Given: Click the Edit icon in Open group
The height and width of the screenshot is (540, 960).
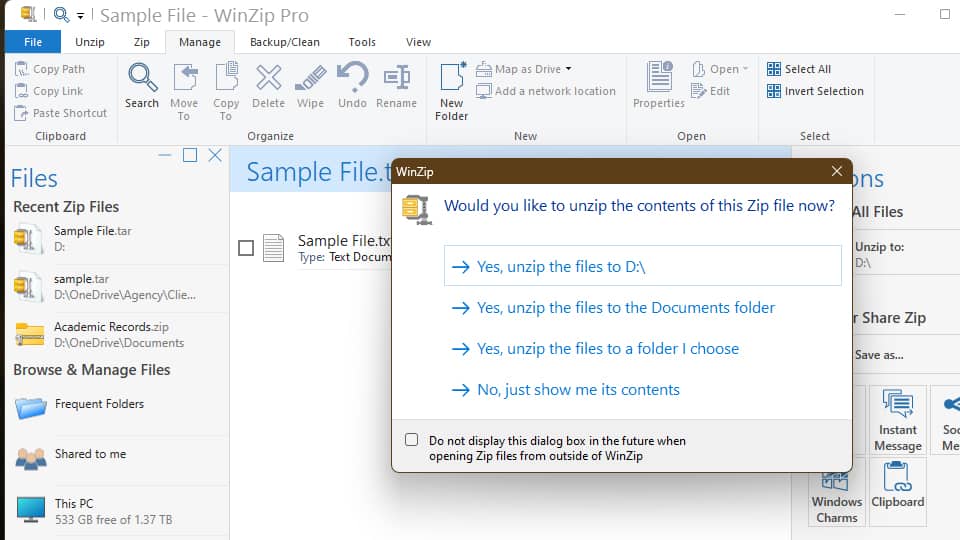Looking at the screenshot, I should (x=698, y=91).
